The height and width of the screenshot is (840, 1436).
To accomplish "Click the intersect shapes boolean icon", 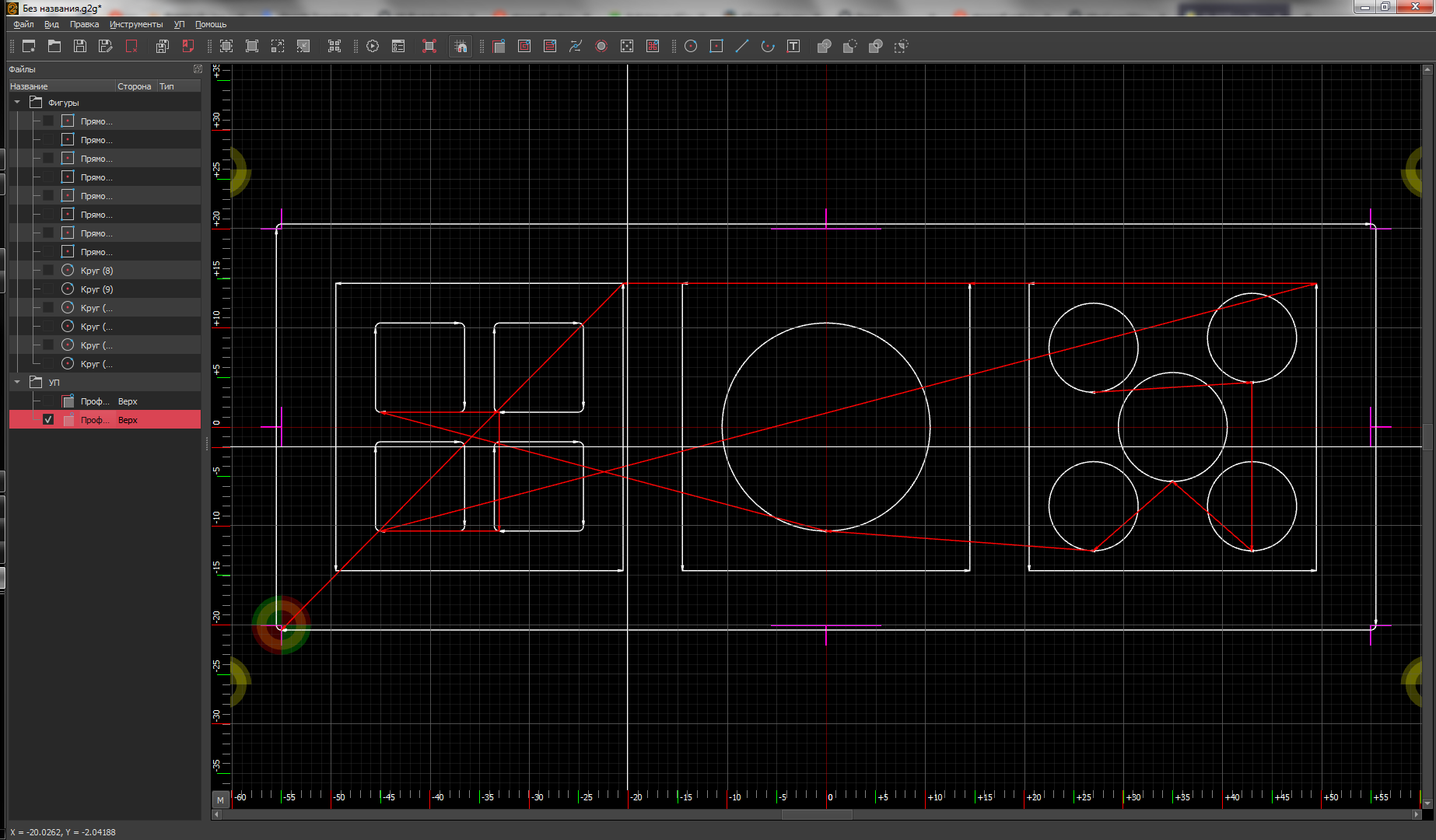I will (x=876, y=46).
